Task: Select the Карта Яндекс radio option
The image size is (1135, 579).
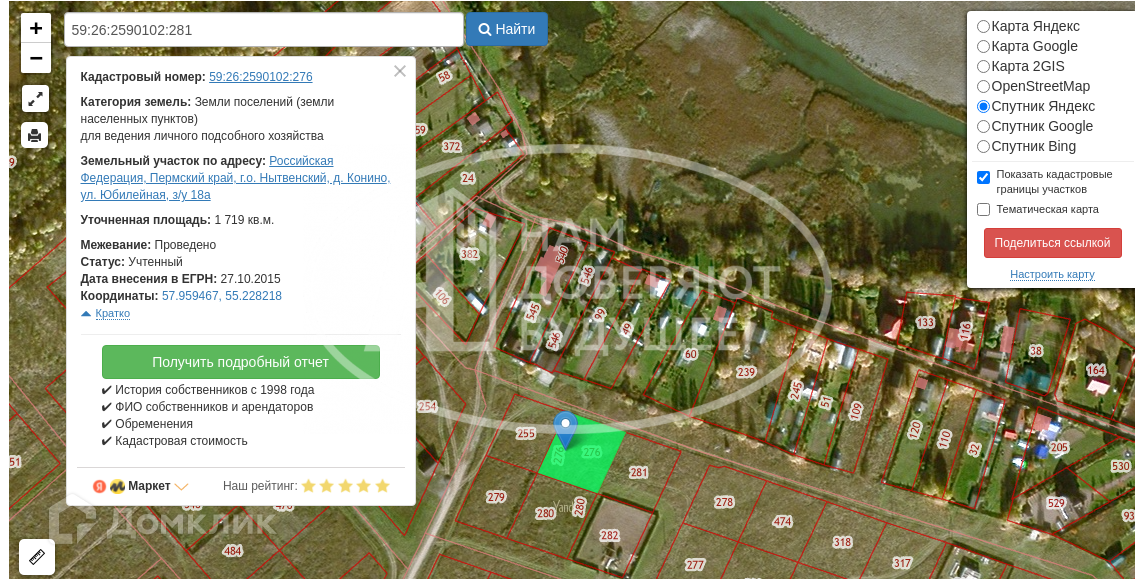Action: pyautogui.click(x=983, y=27)
